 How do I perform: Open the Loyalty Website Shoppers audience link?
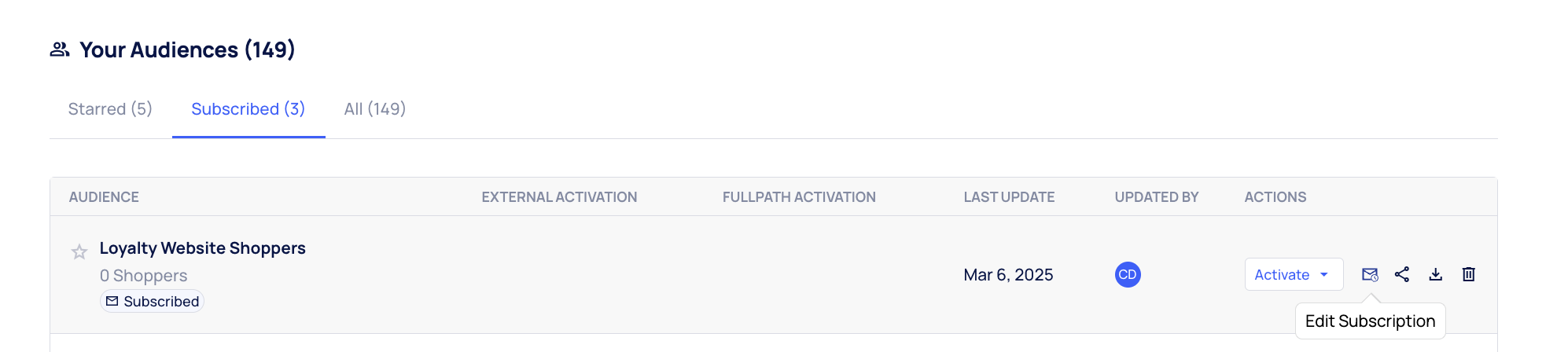(202, 248)
